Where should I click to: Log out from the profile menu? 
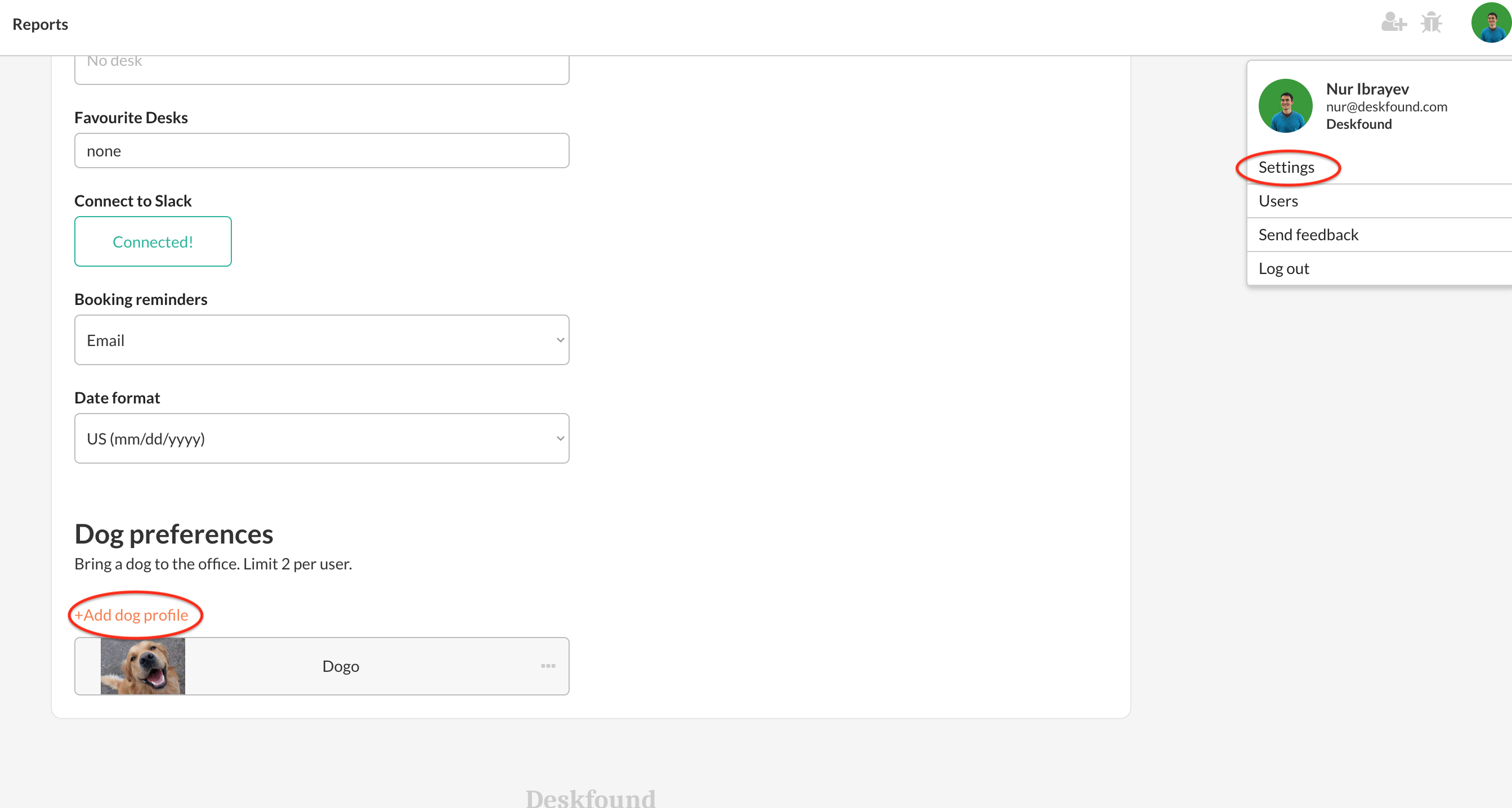(x=1283, y=269)
